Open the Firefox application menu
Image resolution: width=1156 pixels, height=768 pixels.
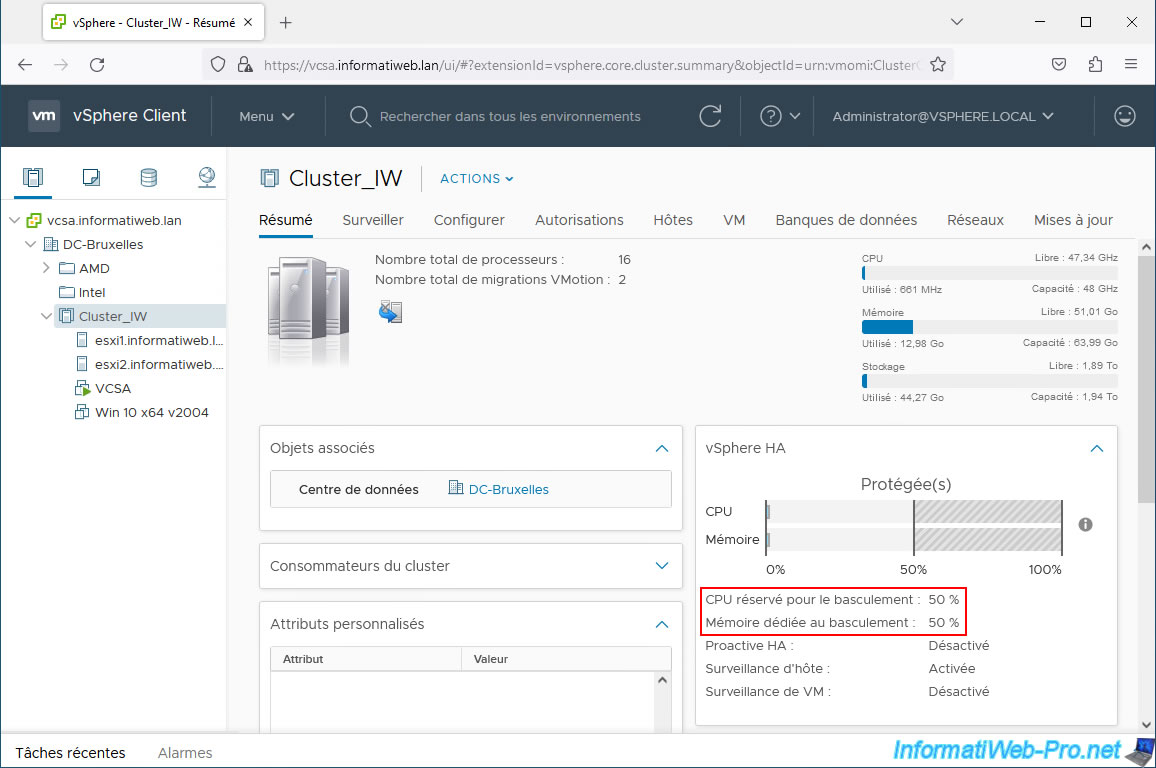[1131, 65]
